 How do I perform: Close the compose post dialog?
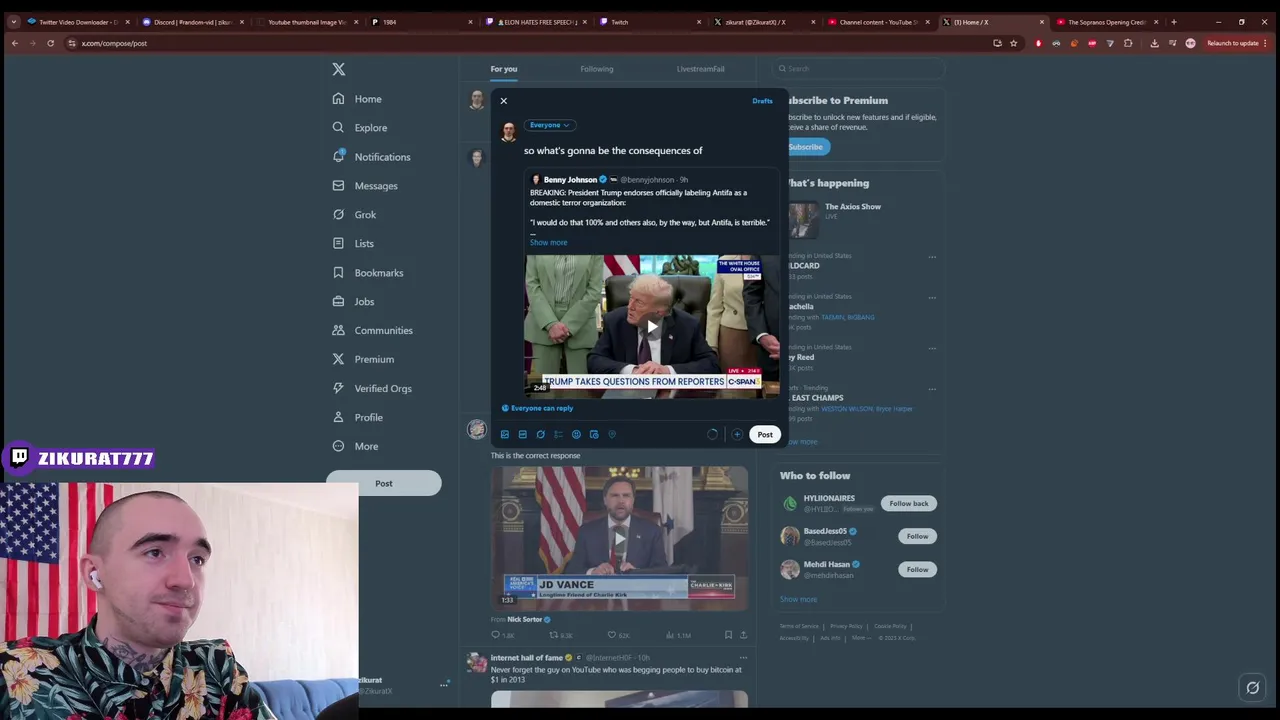504,101
